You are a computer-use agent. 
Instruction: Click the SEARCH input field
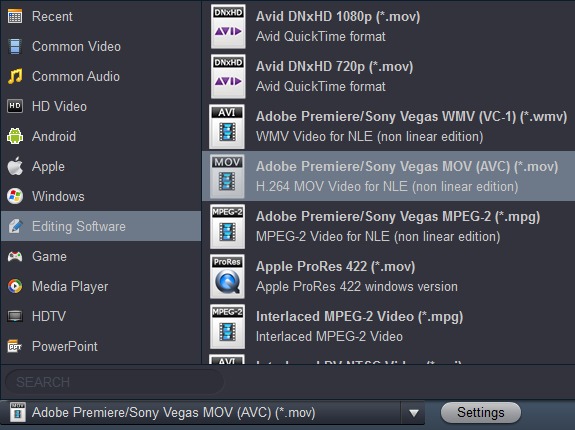(x=114, y=382)
